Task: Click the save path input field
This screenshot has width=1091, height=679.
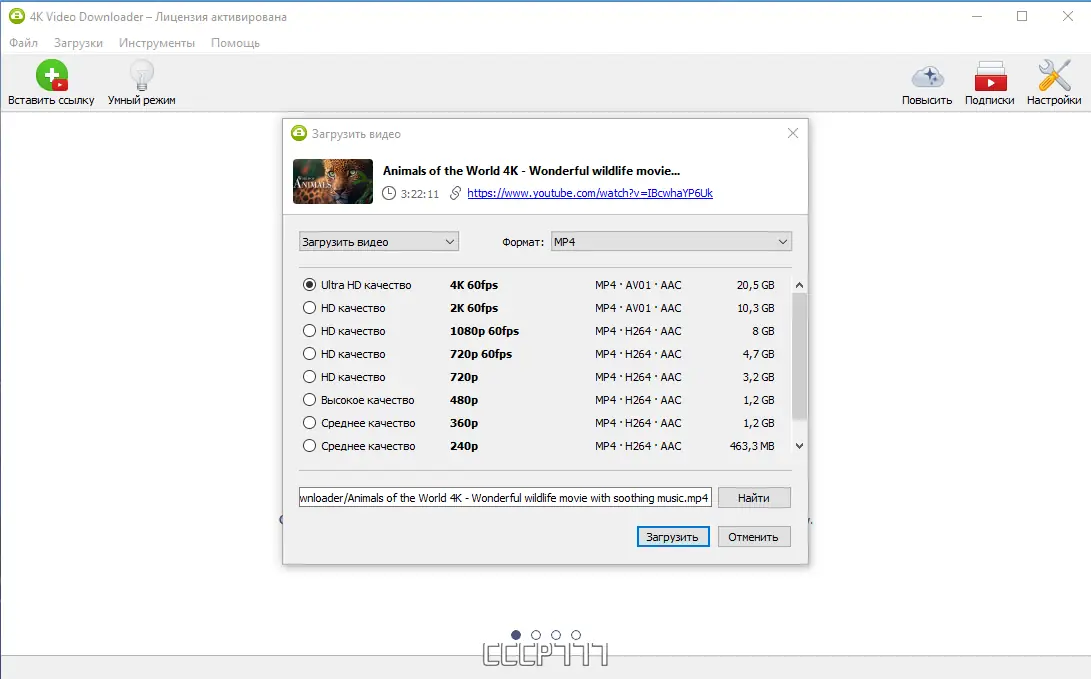Action: pyautogui.click(x=505, y=497)
